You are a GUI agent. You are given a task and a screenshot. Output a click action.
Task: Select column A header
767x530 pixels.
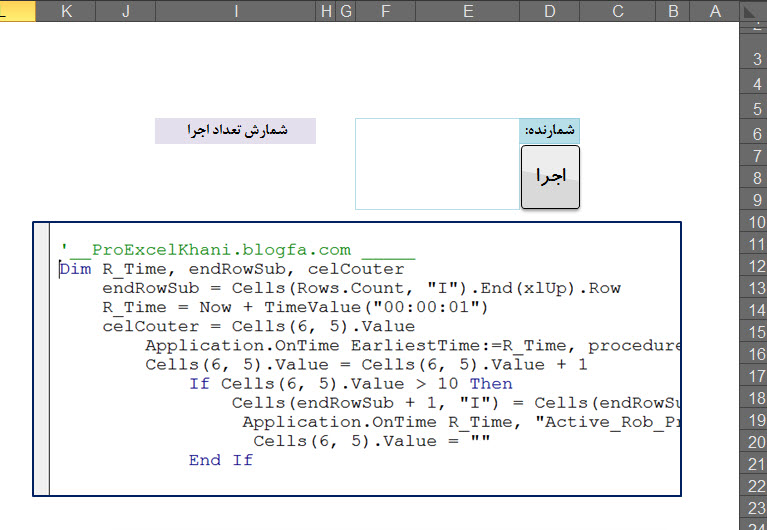(x=714, y=11)
